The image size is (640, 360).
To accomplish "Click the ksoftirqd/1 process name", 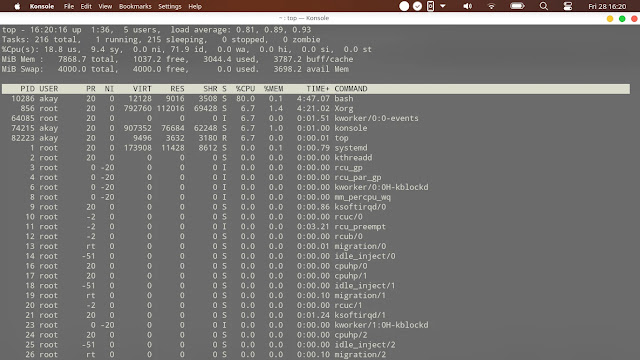I will [x=360, y=315].
